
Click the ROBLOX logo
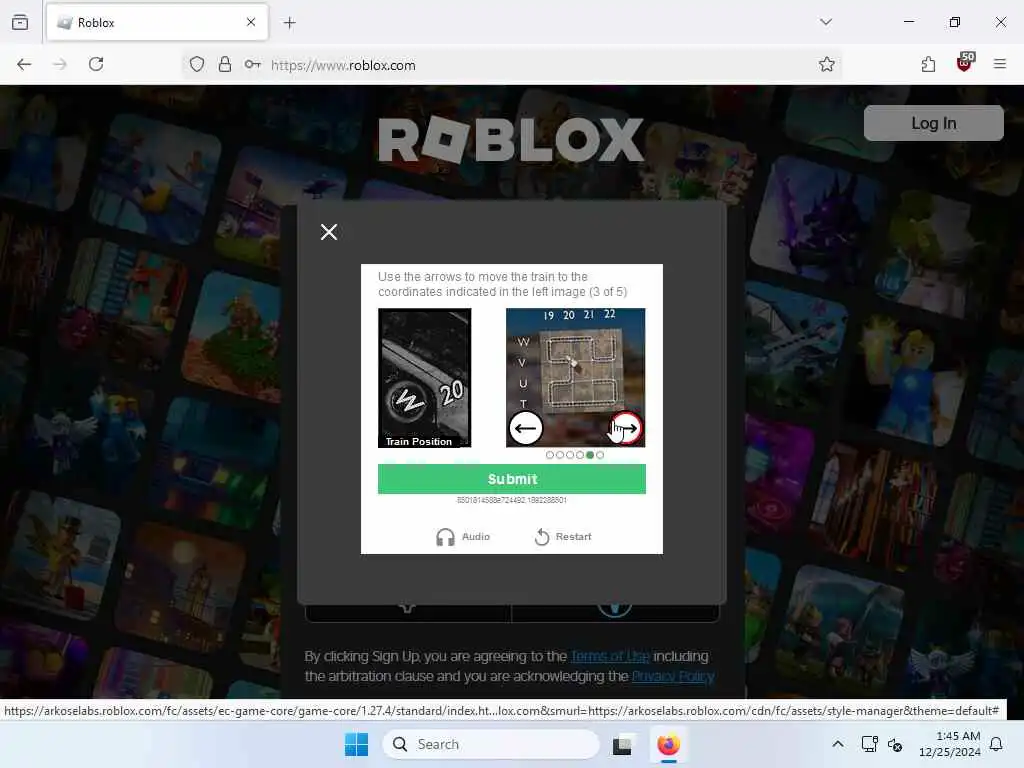(511, 139)
